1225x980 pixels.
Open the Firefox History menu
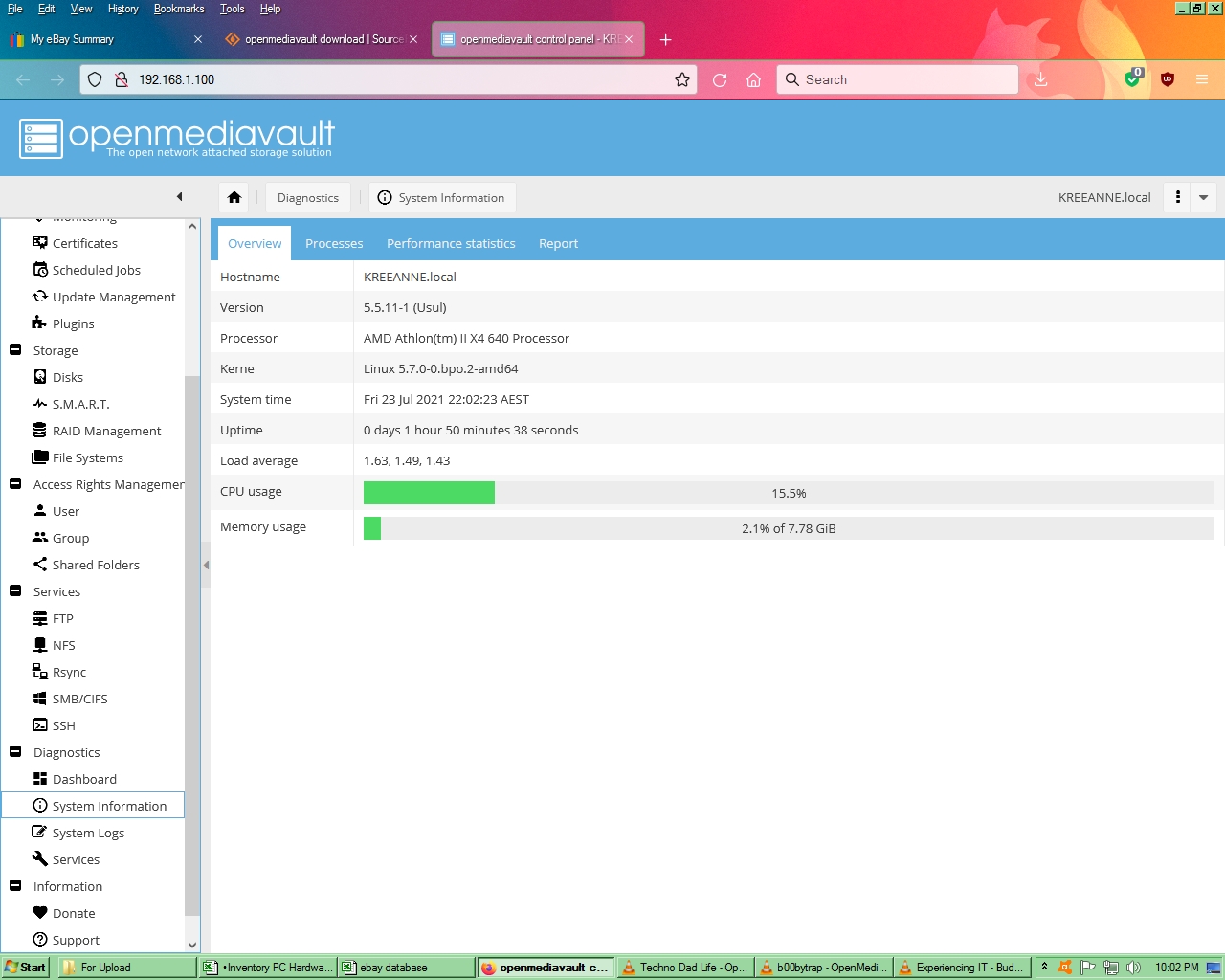click(x=122, y=9)
